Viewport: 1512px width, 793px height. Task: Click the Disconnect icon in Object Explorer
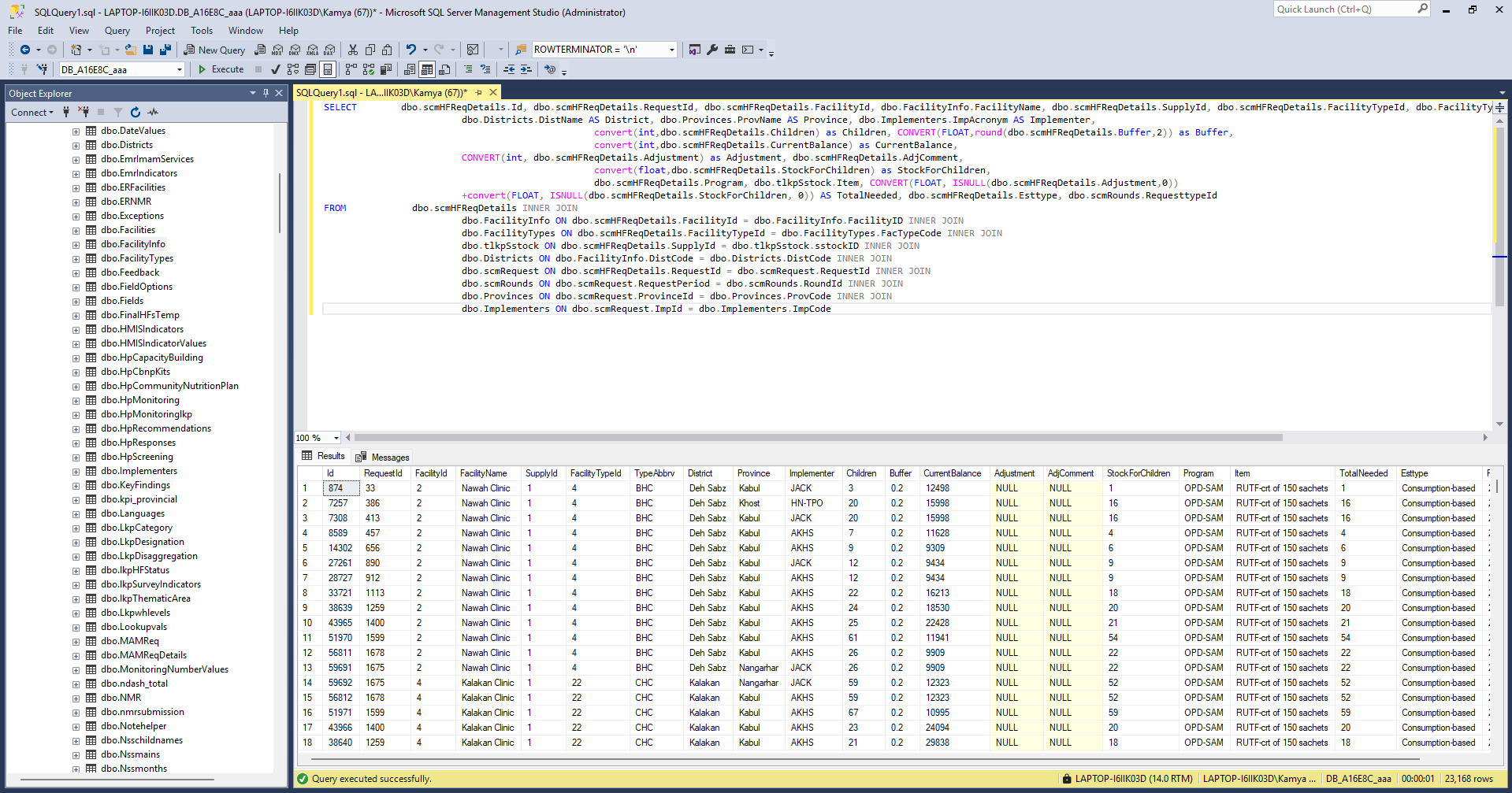(84, 113)
